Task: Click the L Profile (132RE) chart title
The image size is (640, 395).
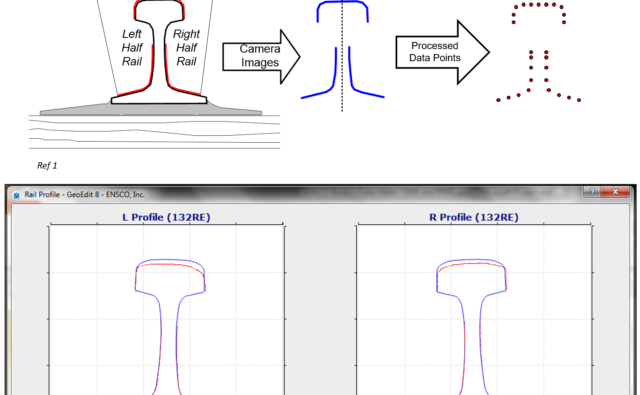Action: 167,217
